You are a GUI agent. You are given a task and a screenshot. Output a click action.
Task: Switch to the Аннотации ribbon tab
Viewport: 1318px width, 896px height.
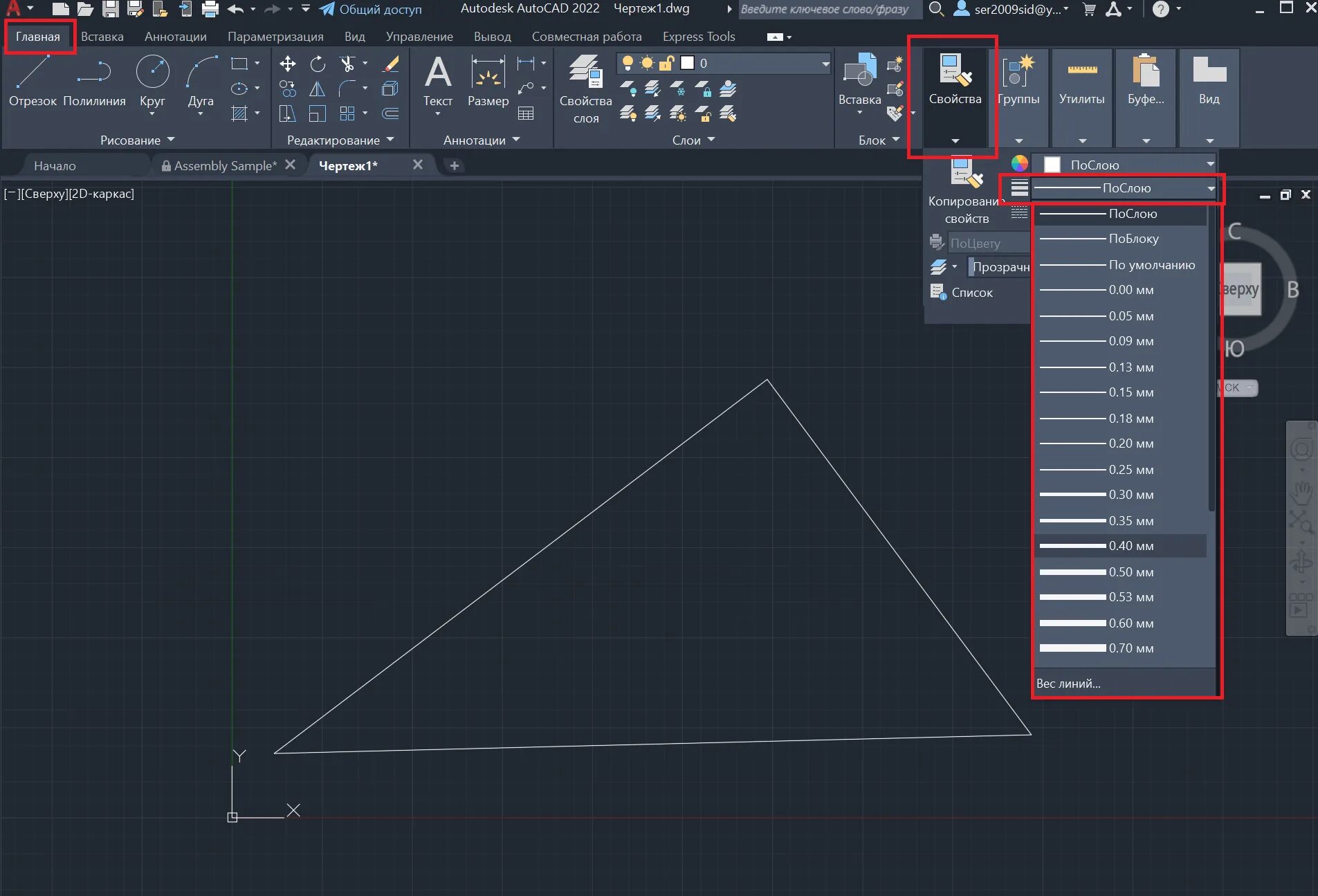coord(175,37)
